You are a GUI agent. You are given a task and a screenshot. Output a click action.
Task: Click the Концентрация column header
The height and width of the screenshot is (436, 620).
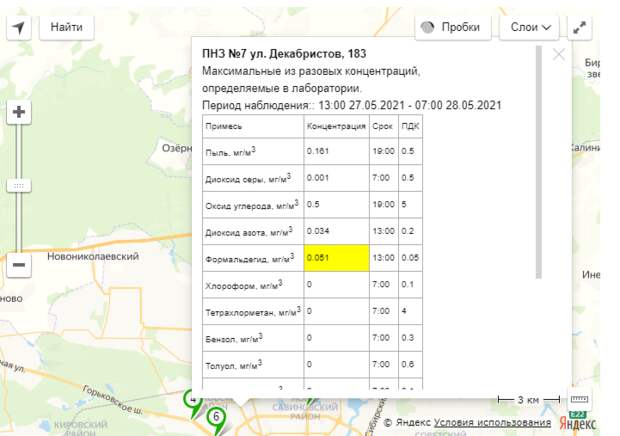click(336, 127)
